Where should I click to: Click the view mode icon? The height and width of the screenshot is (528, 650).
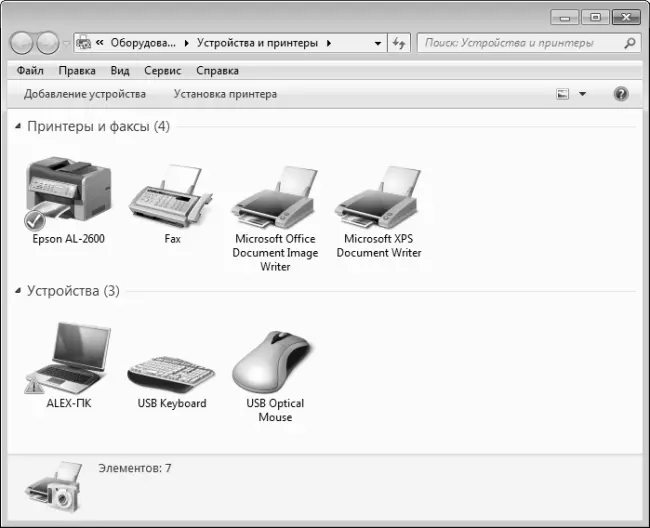(x=562, y=94)
